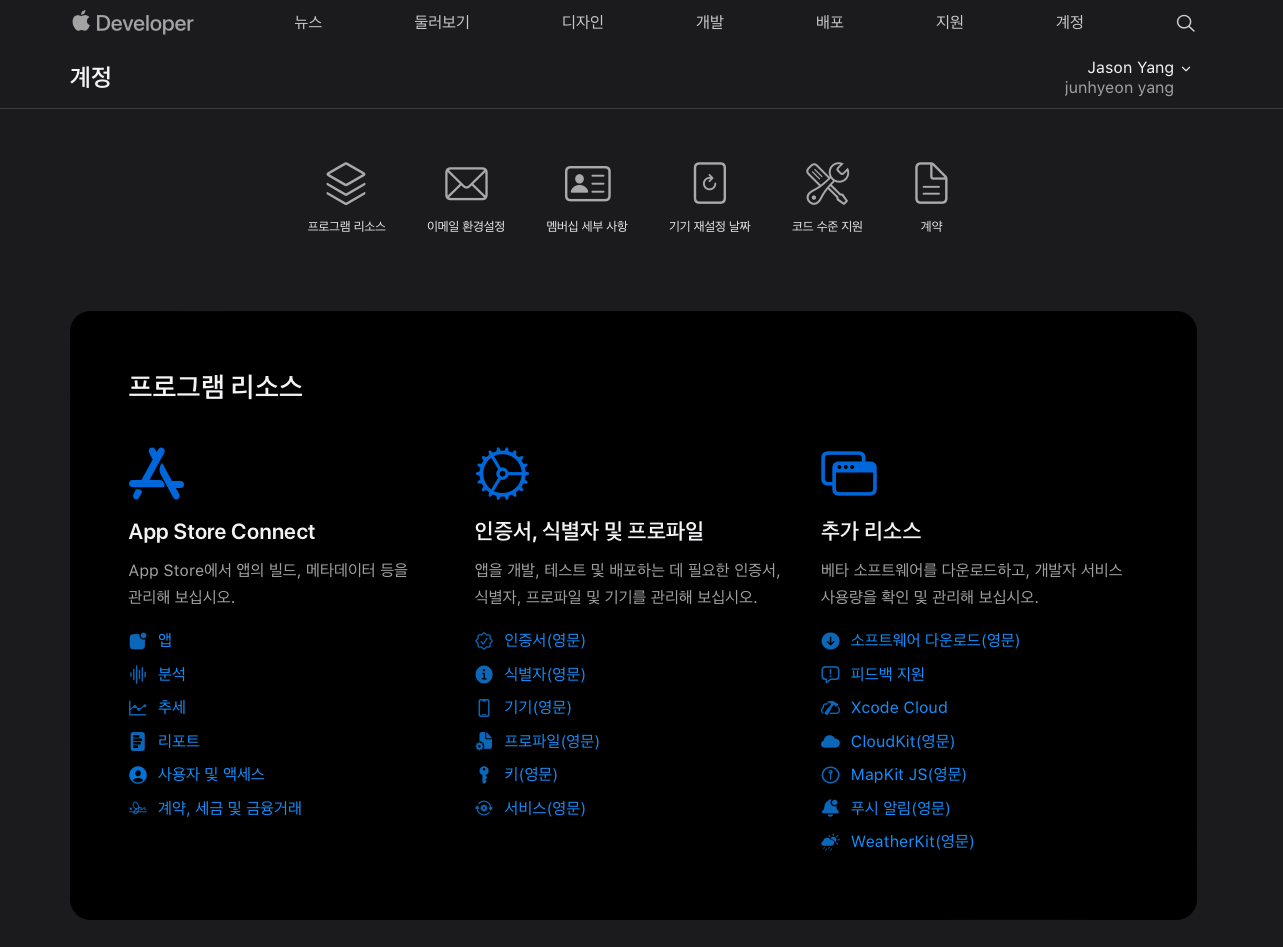The image size is (1283, 947).
Task: Open the 개발 menu item
Action: (710, 22)
